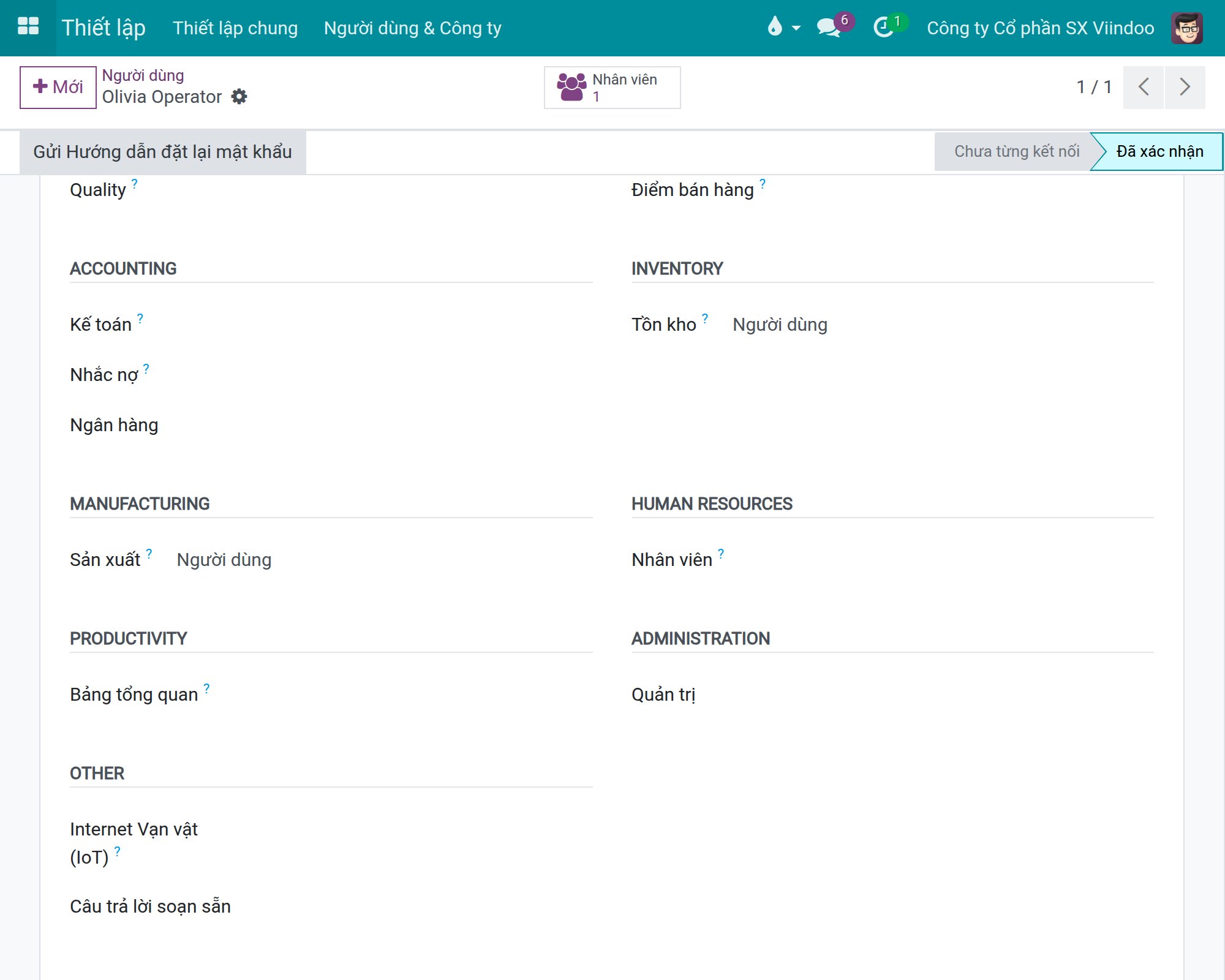Screen dimensions: 1225x980
Task: Show the Nhân viên field help question mark
Action: coord(720,553)
